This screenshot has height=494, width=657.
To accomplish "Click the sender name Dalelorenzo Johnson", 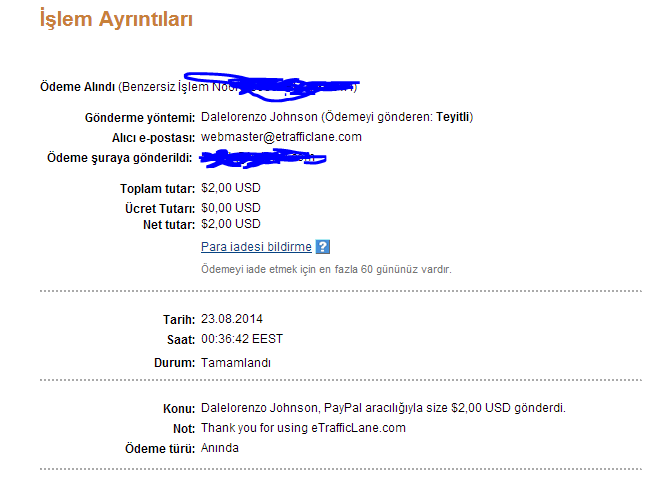I will [x=259, y=117].
